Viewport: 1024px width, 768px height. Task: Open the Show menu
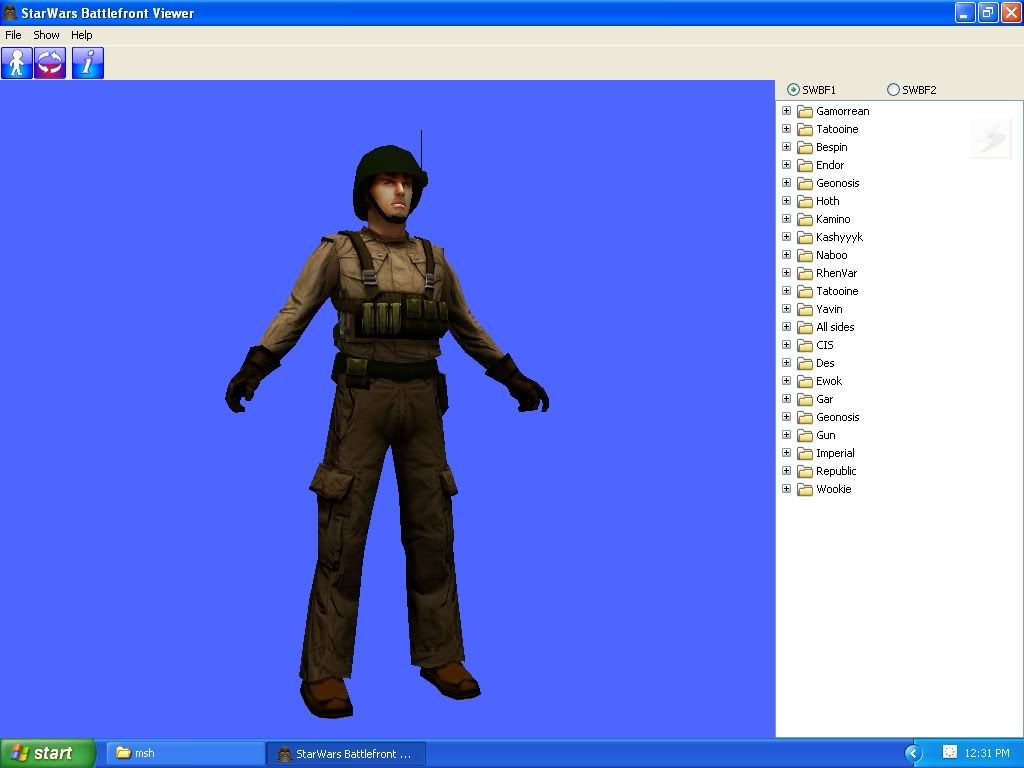pyautogui.click(x=46, y=35)
